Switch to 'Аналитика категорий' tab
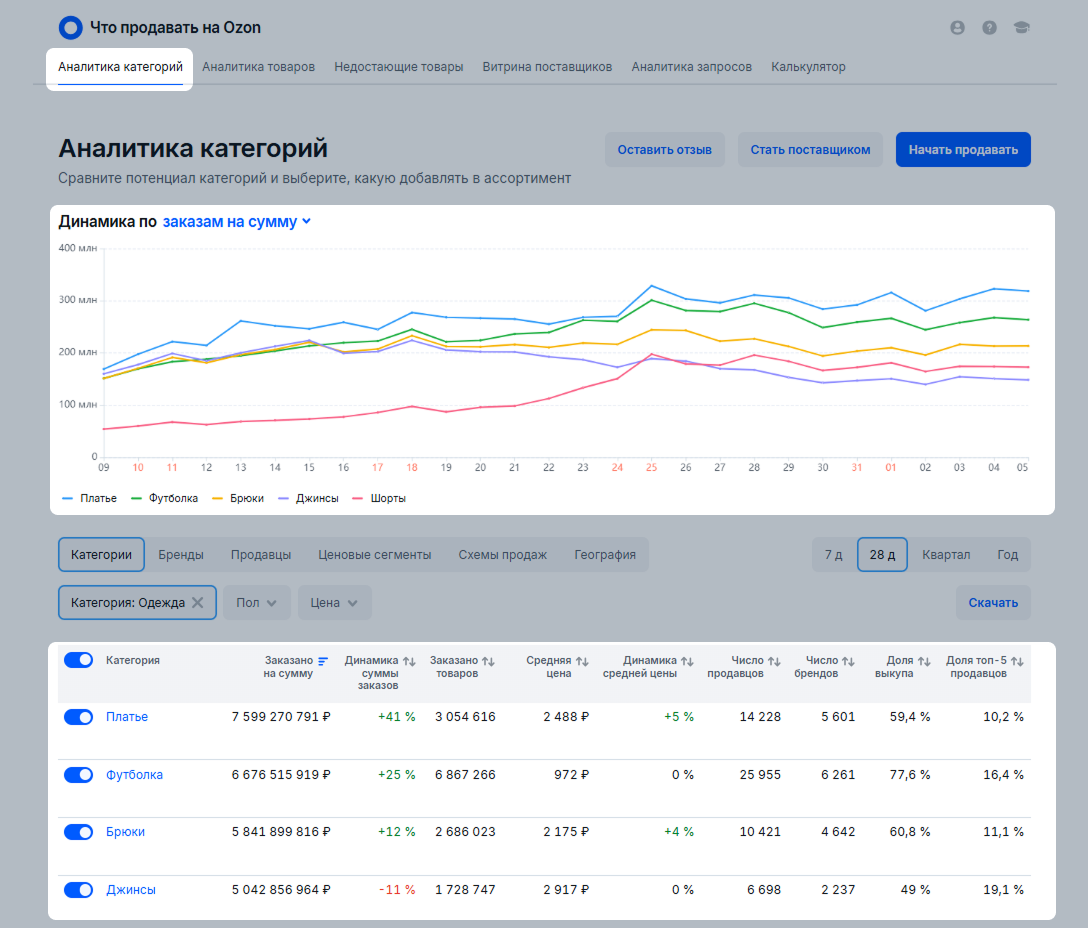 [x=120, y=67]
